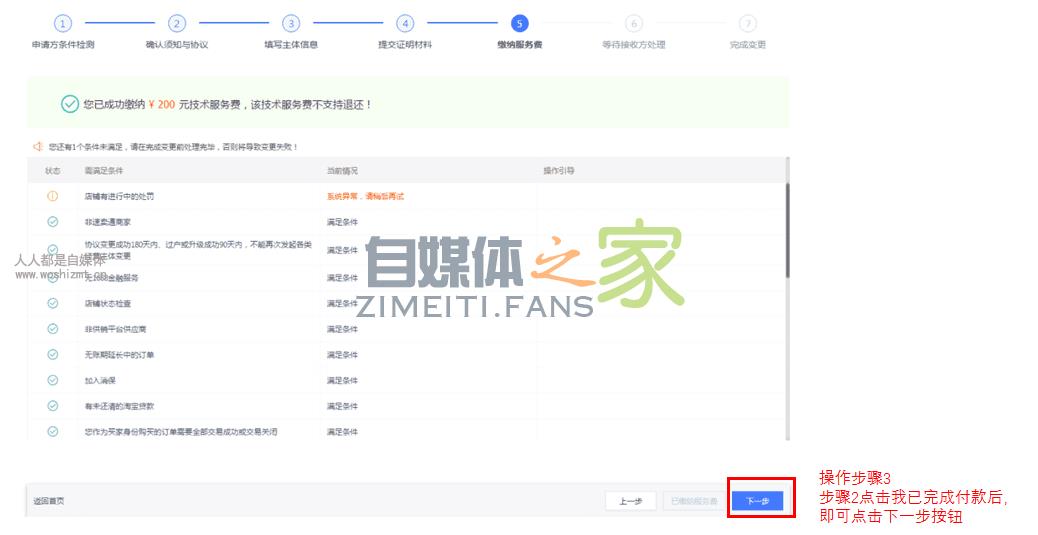
Task: Click check icon for 非供销平台供应商 row
Action: pyautogui.click(x=52, y=329)
